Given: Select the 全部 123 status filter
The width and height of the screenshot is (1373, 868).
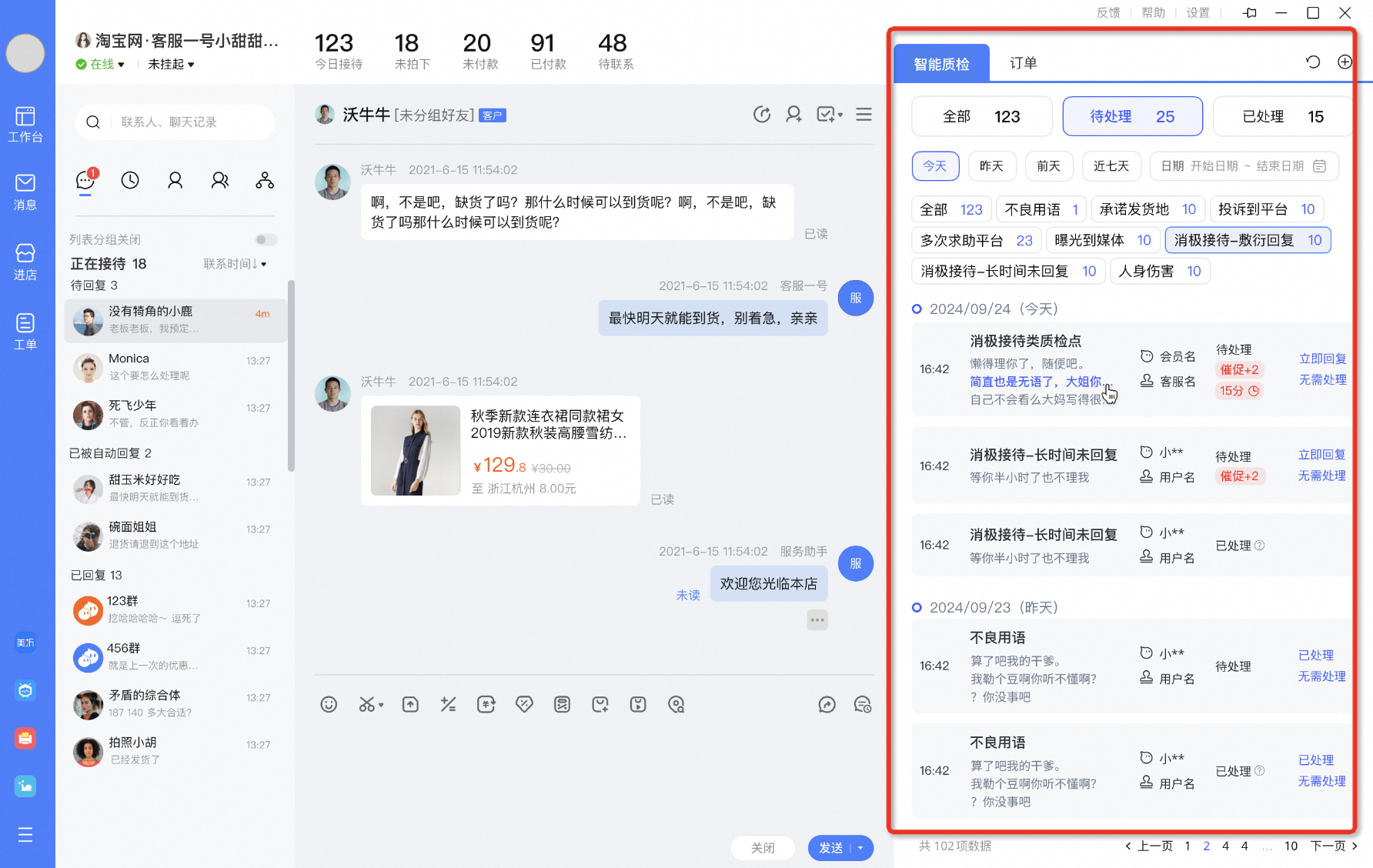Looking at the screenshot, I should click(x=981, y=116).
